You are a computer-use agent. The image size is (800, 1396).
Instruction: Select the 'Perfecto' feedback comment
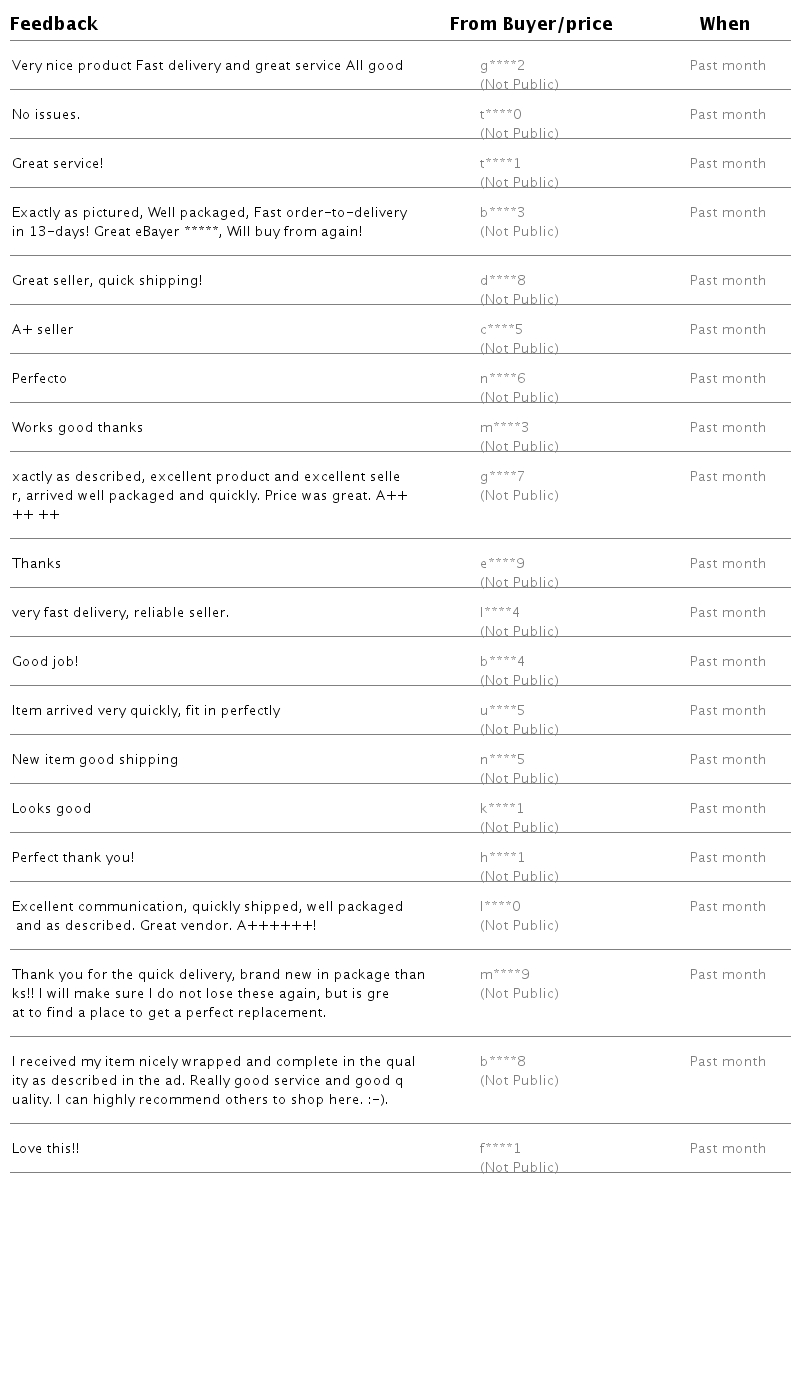40,379
